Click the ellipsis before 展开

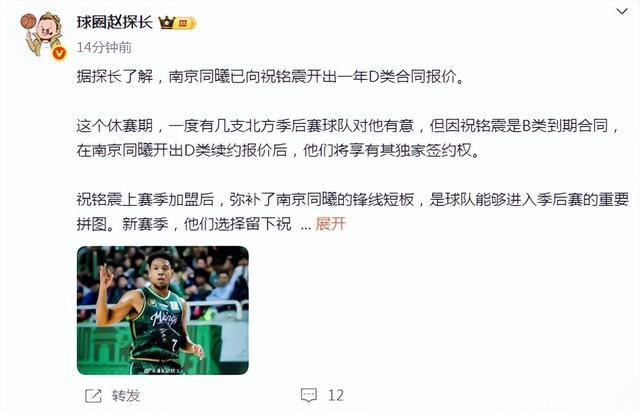(x=306, y=227)
